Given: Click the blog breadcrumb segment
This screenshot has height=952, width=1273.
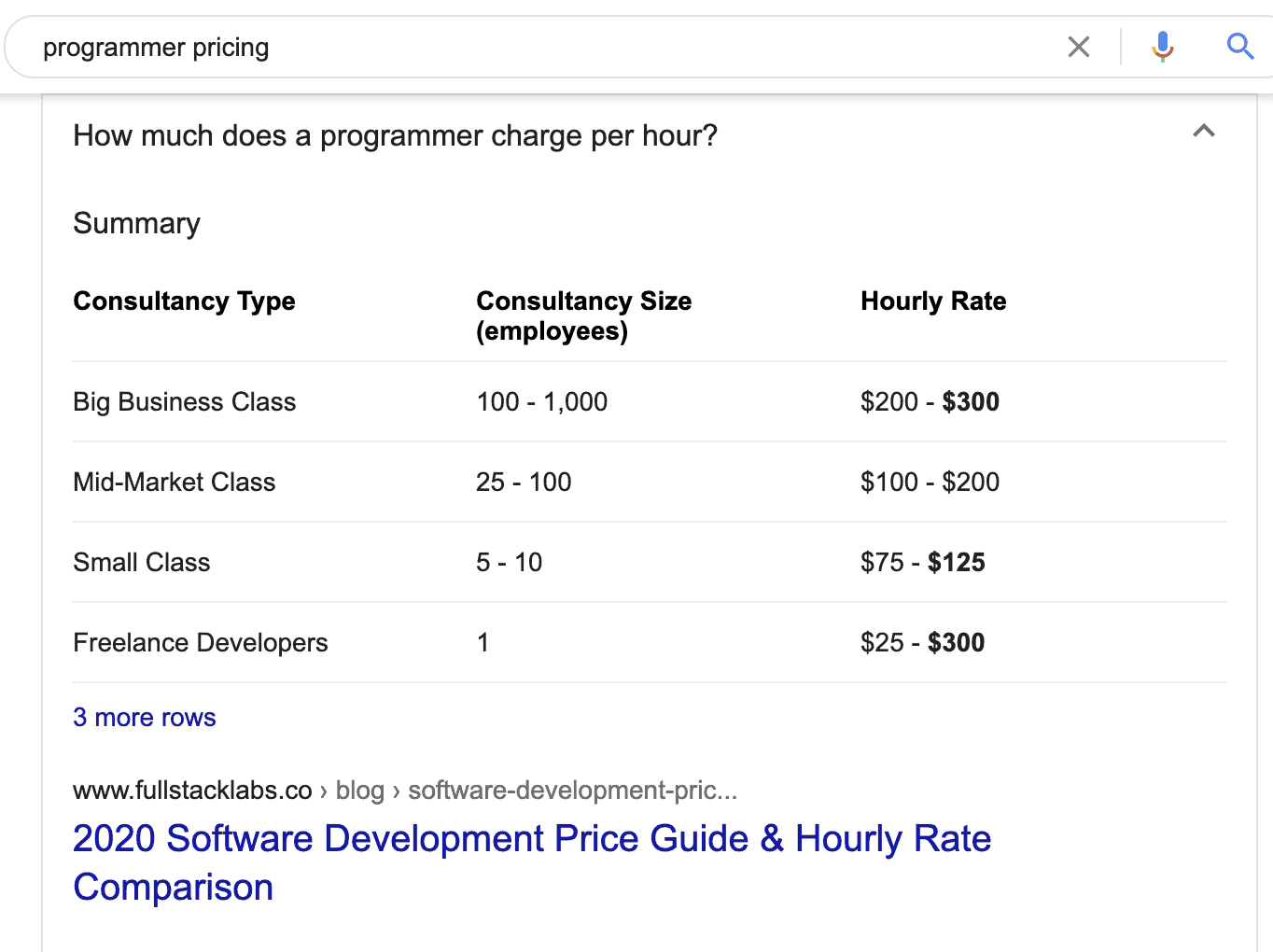Looking at the screenshot, I should click(361, 790).
